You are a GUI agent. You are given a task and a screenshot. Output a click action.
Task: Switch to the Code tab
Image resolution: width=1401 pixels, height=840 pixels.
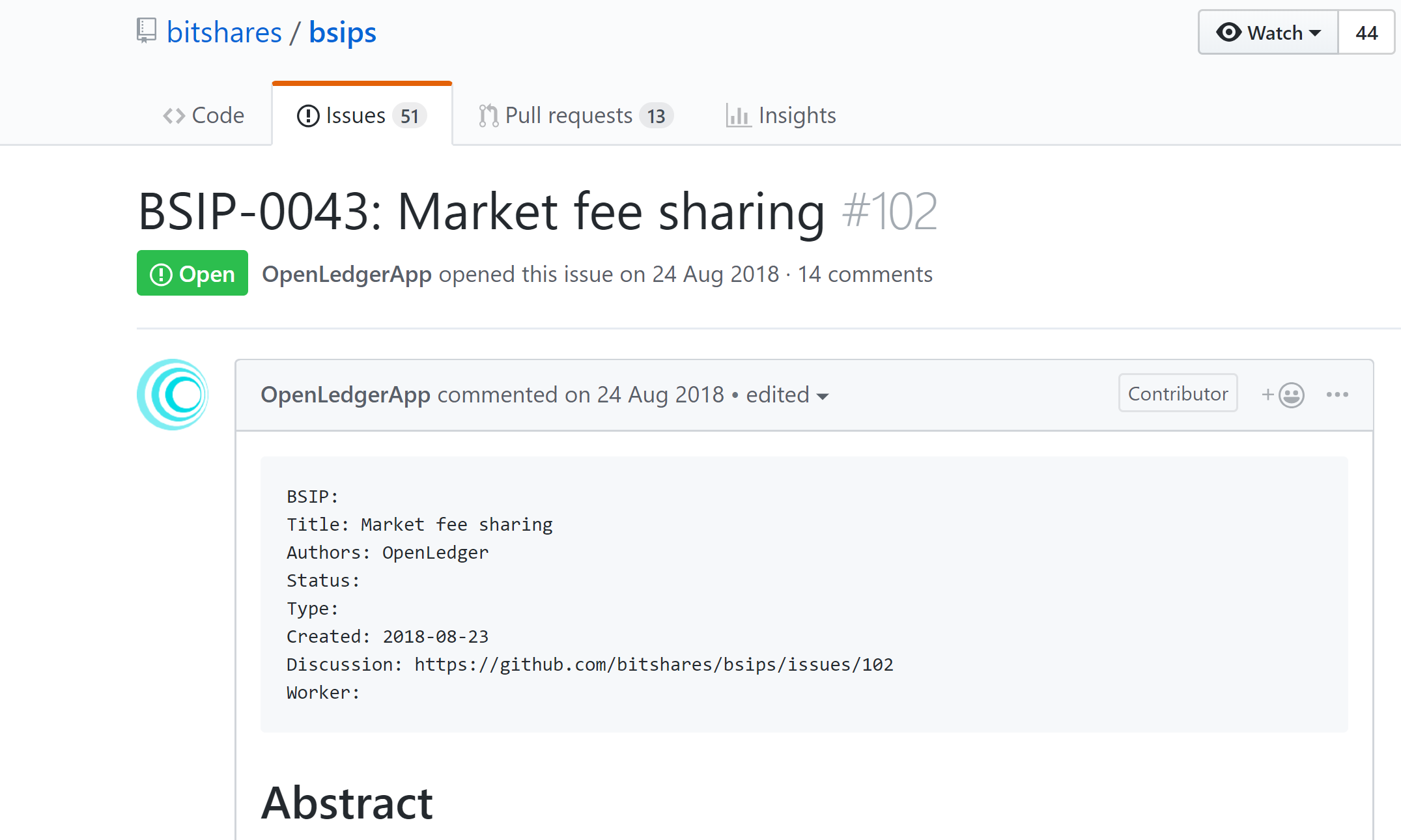pyautogui.click(x=204, y=115)
